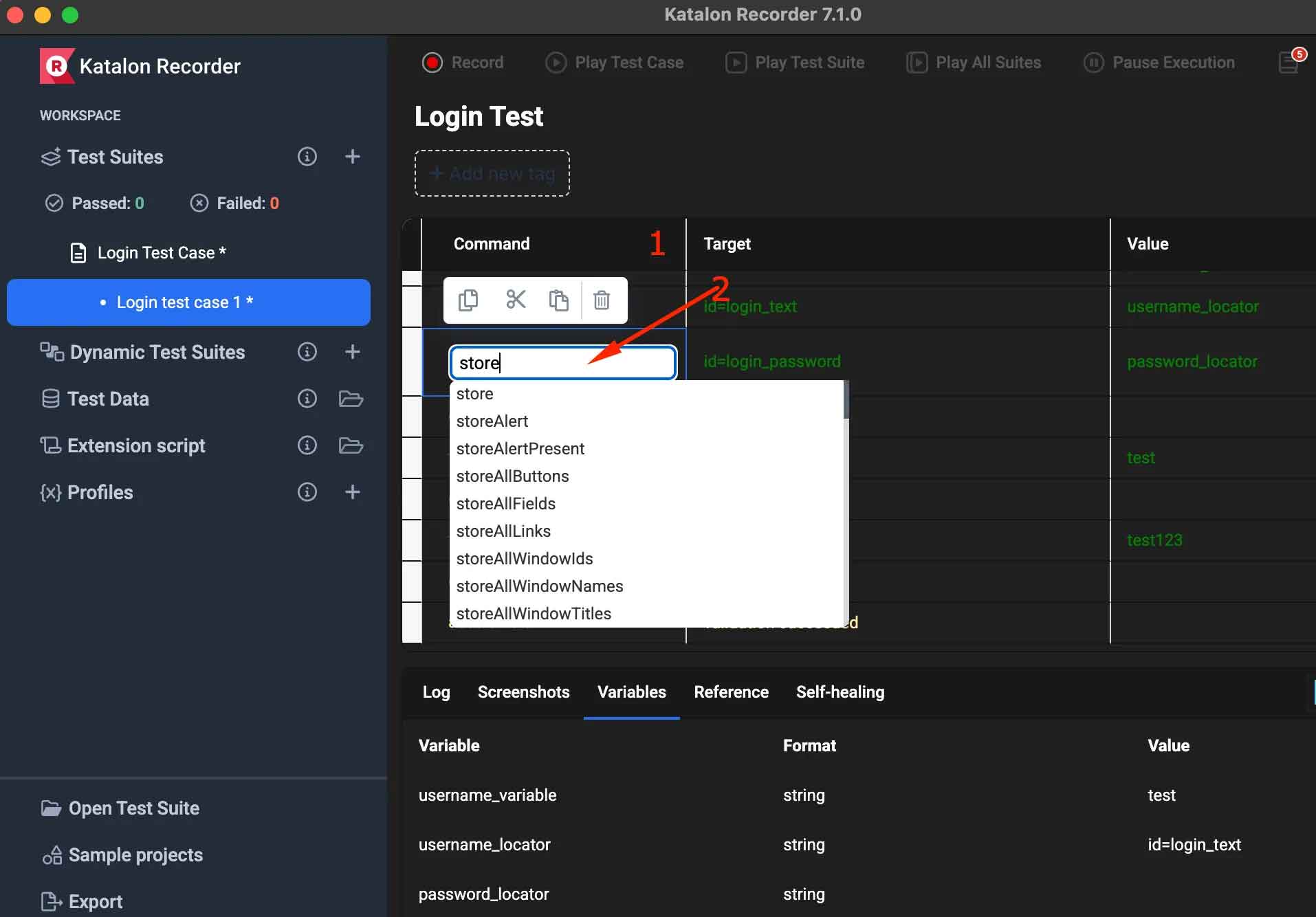Choose store from the command suggestion list
This screenshot has width=1316, height=917.
474,393
